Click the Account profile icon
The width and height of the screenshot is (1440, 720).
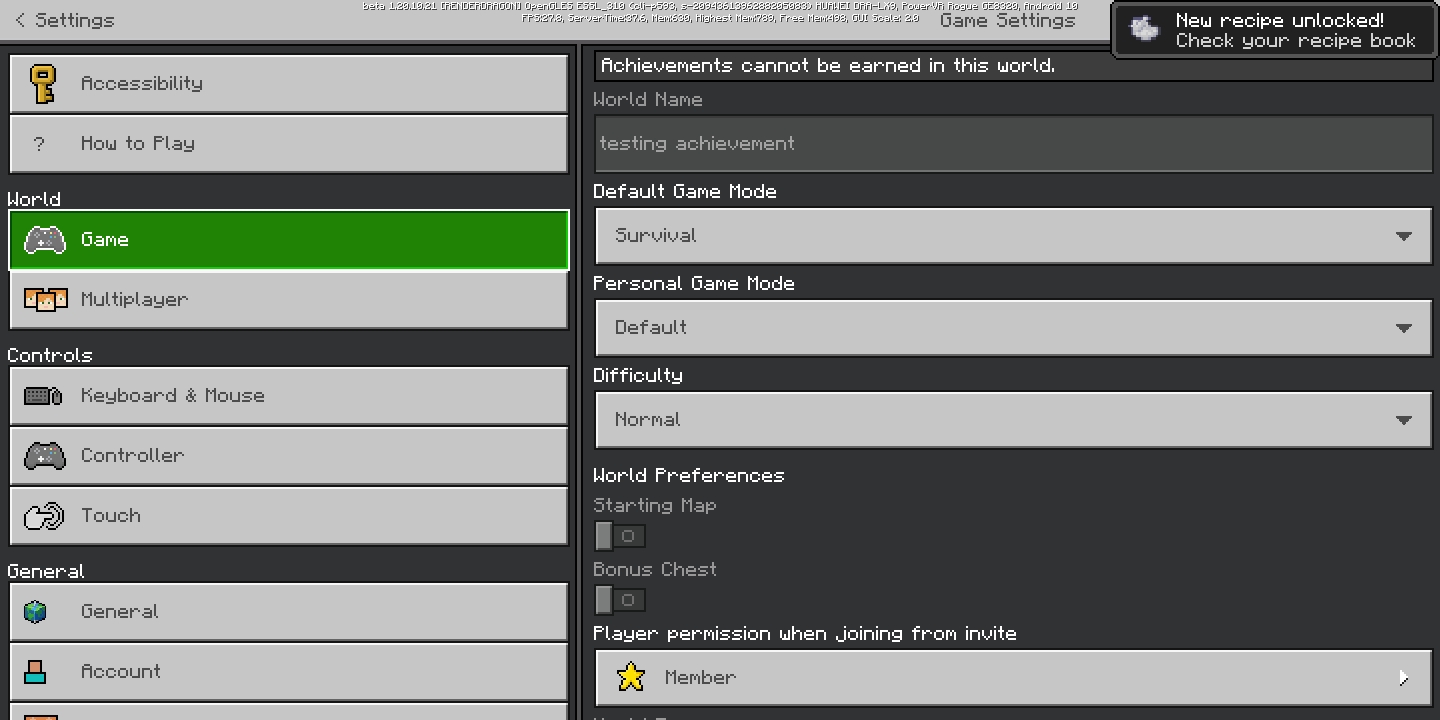[36, 671]
